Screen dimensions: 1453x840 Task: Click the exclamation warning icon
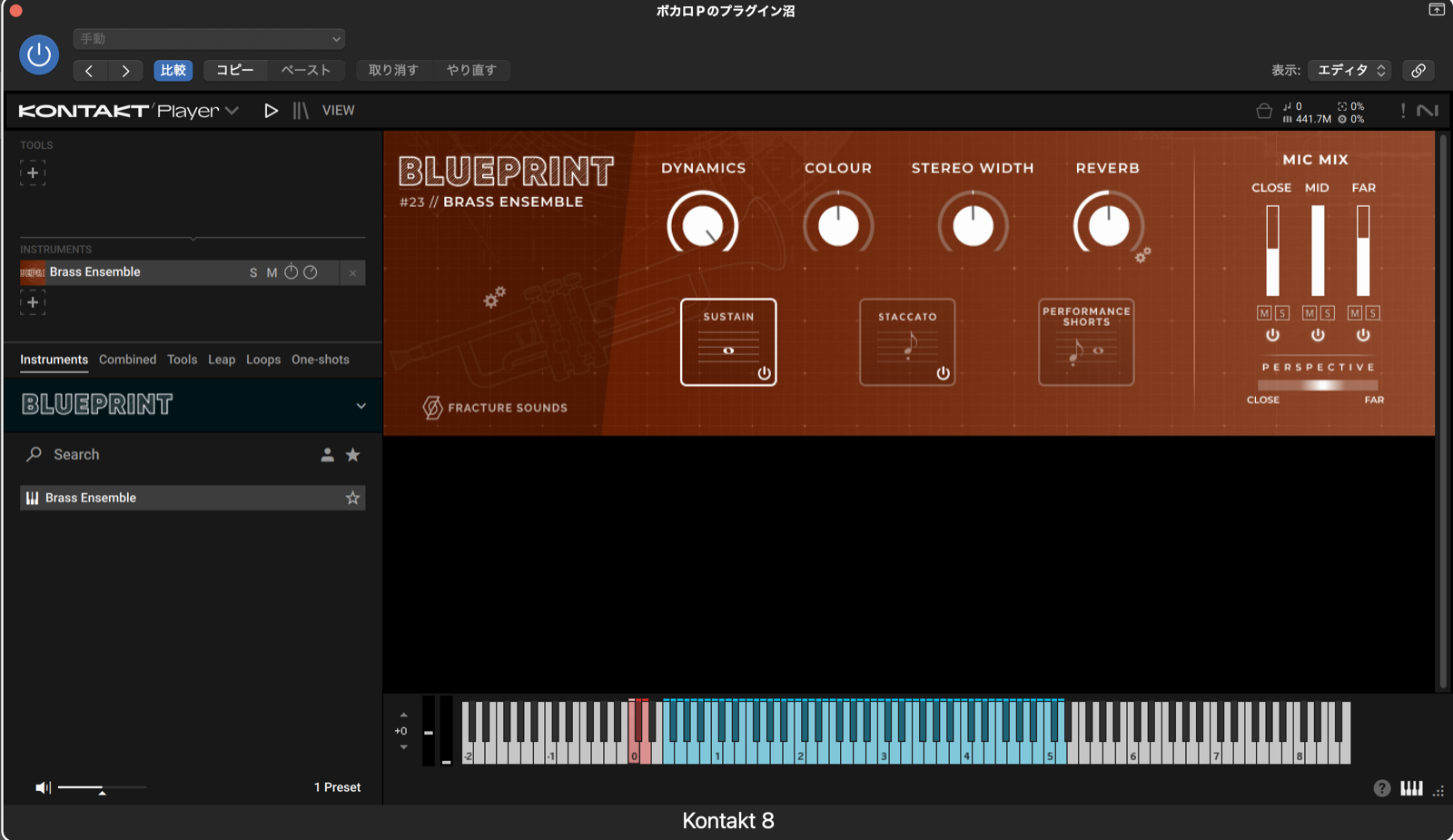[x=1403, y=111]
